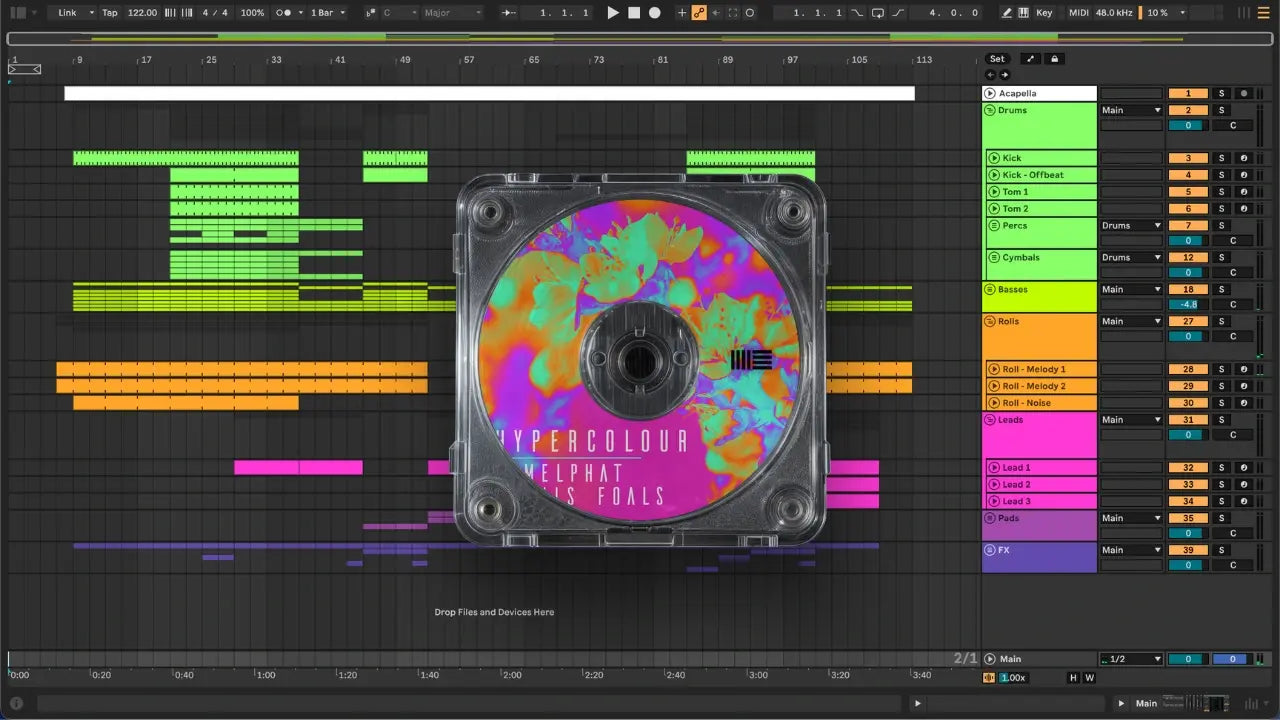Arm the Acapella track for recording

(1244, 93)
